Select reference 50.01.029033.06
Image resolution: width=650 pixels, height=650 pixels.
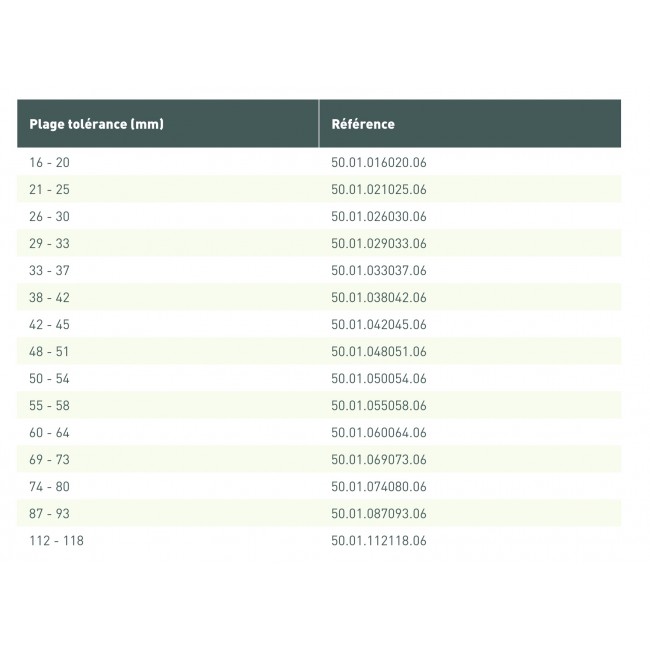[x=379, y=243]
